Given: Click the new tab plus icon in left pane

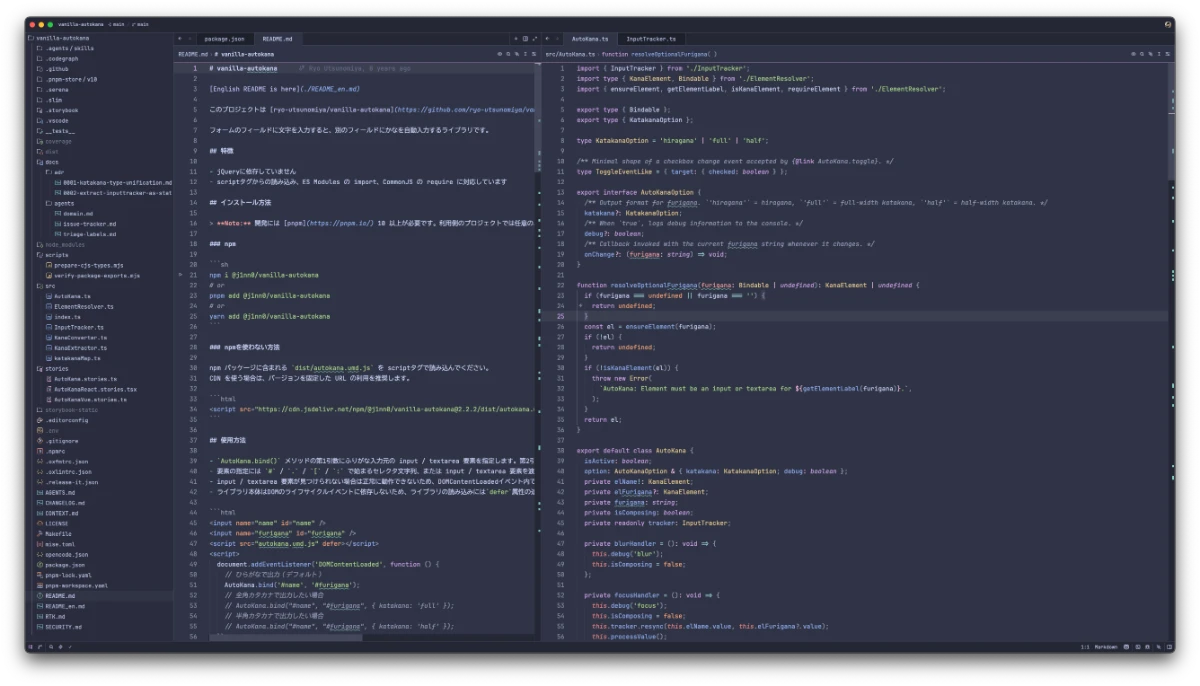Looking at the screenshot, I should 516,39.
